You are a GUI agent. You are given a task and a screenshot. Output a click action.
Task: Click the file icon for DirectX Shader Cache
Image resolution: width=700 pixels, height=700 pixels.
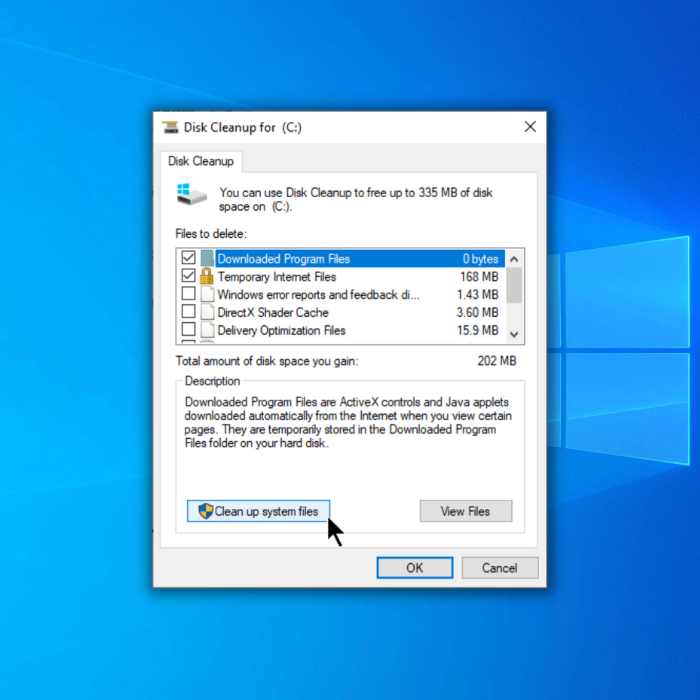pos(207,312)
